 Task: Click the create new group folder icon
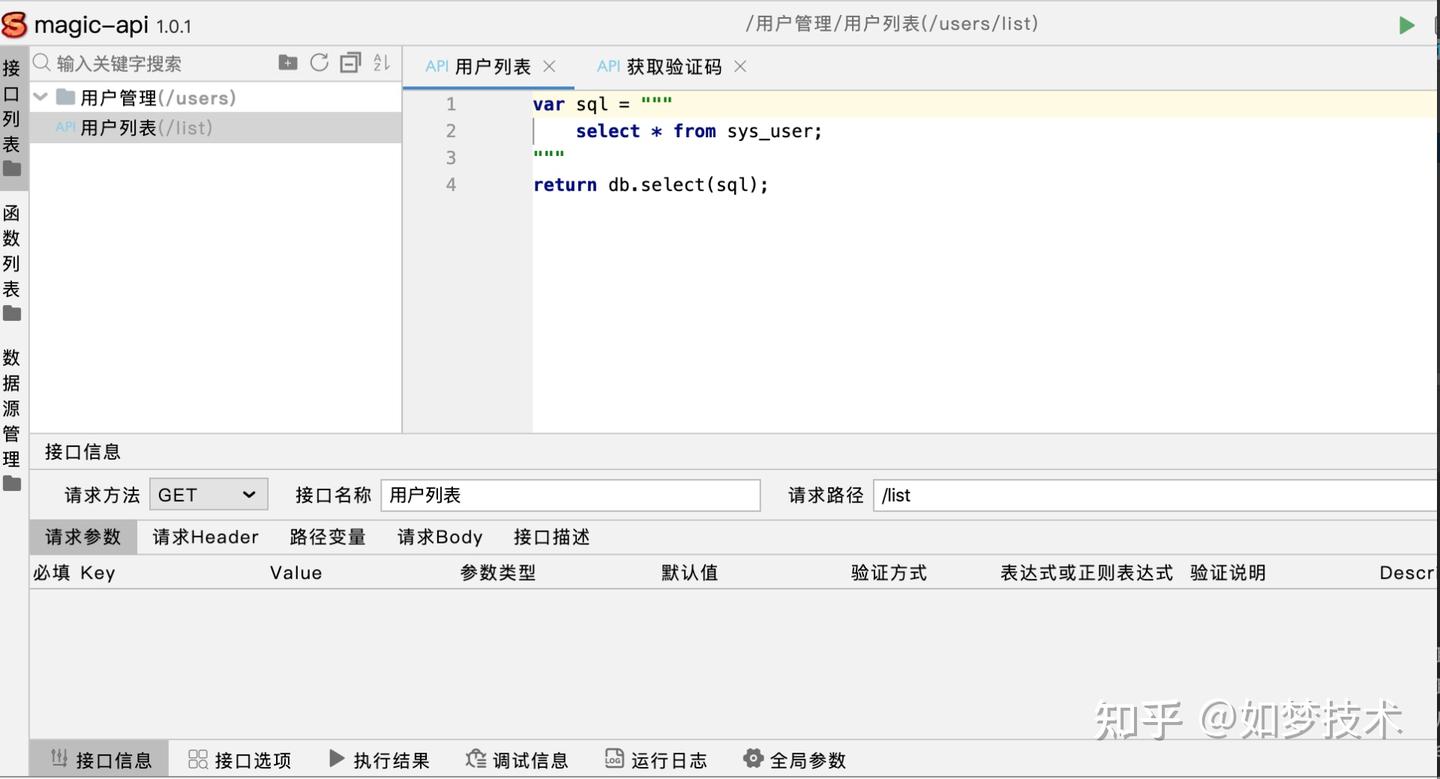tap(287, 62)
